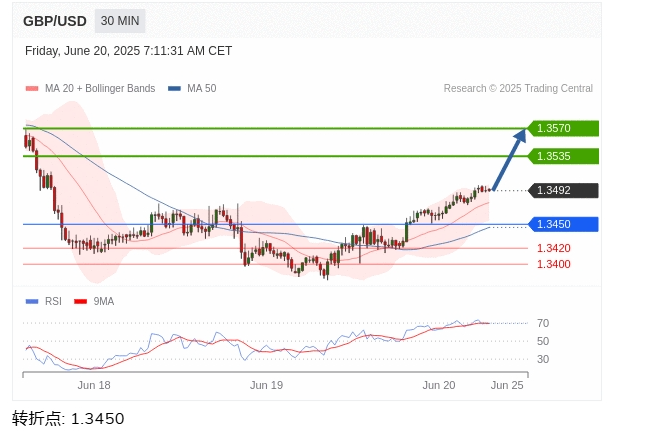Image resolution: width=662 pixels, height=435 pixels.
Task: Click the 转折点: 1.3450 pivot text
Action: point(68,419)
